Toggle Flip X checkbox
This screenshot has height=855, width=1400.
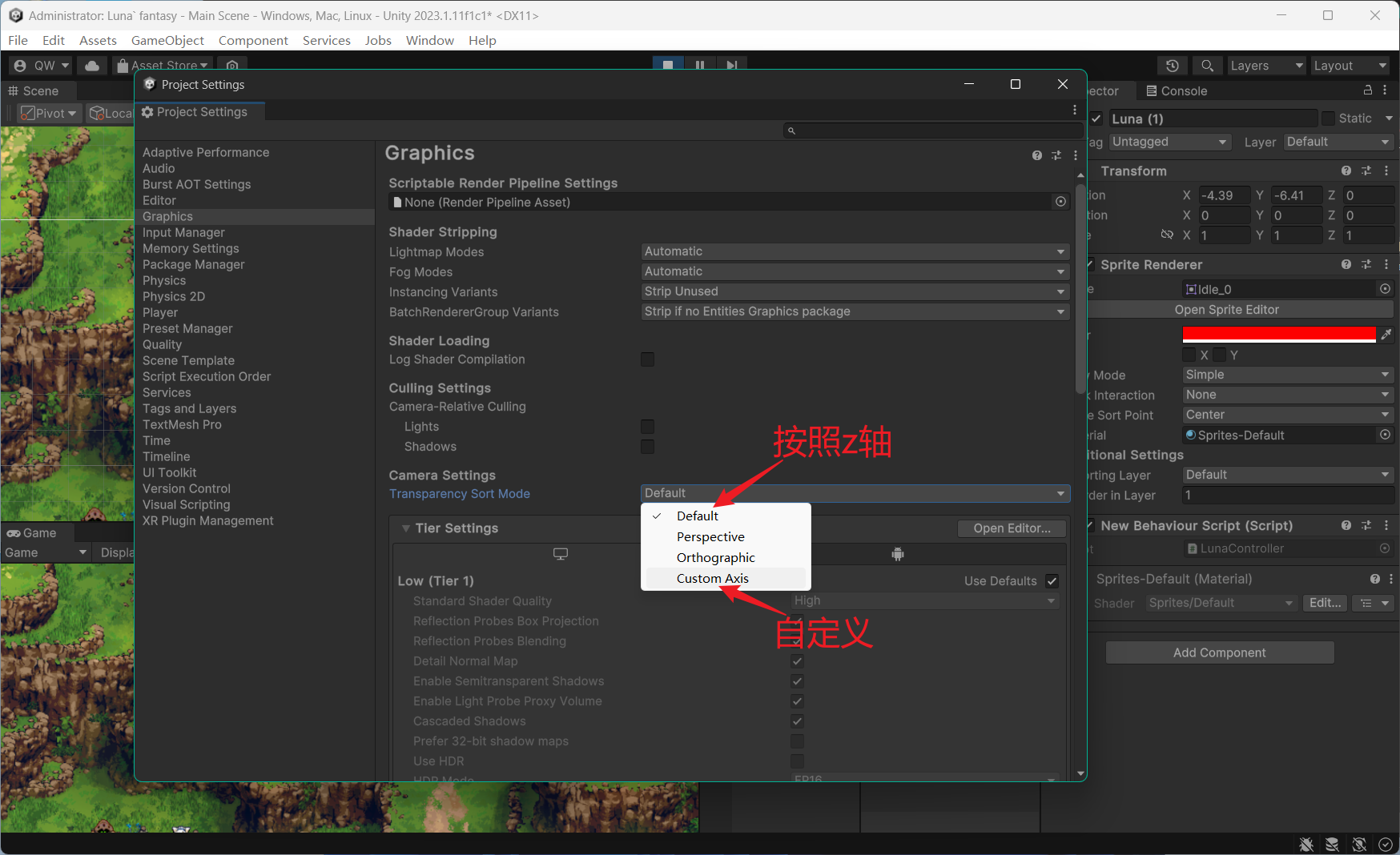click(x=1189, y=355)
